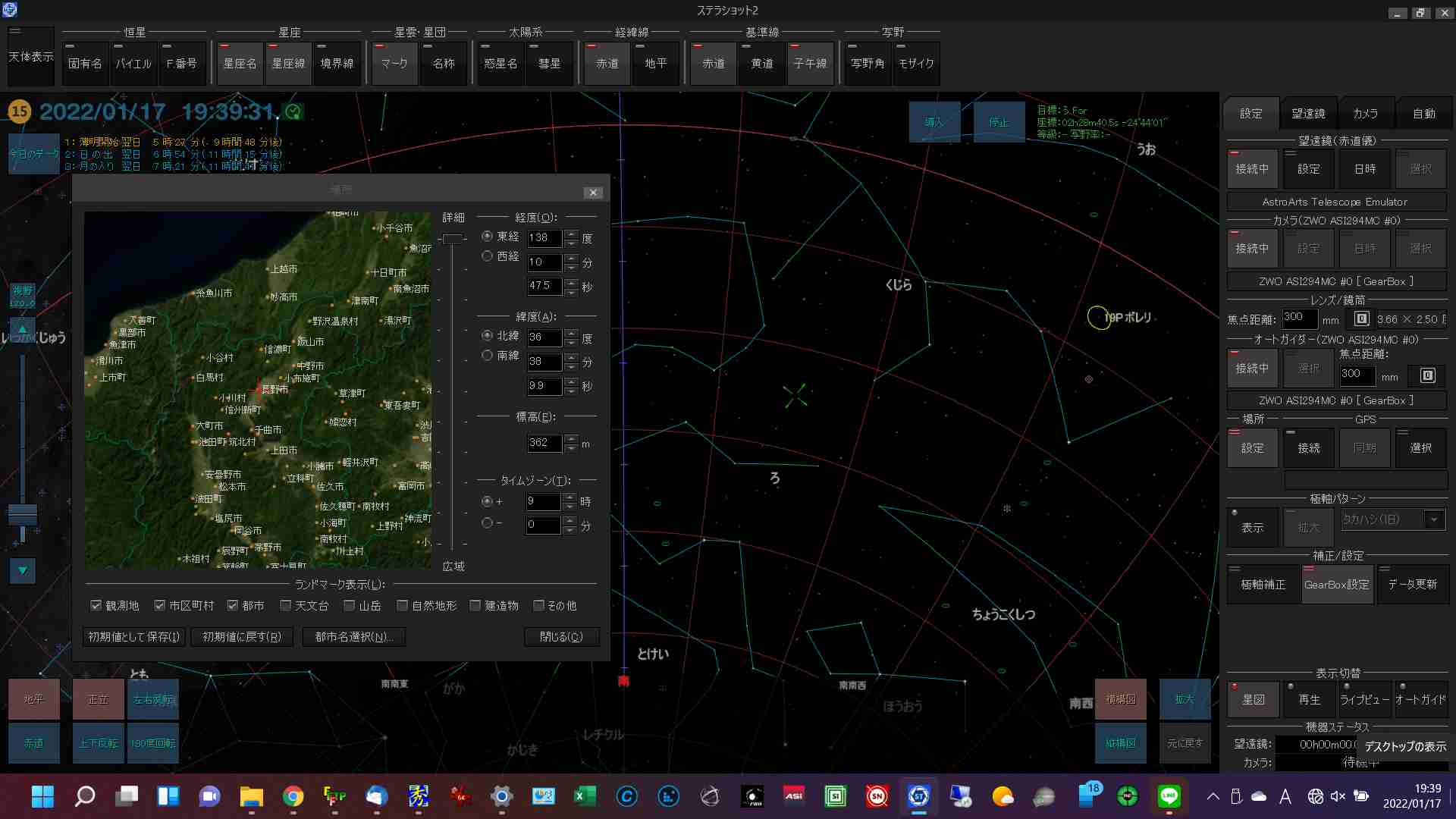This screenshot has height=819, width=1456.
Task: Switch to the カメラ tab
Action: (x=1365, y=114)
